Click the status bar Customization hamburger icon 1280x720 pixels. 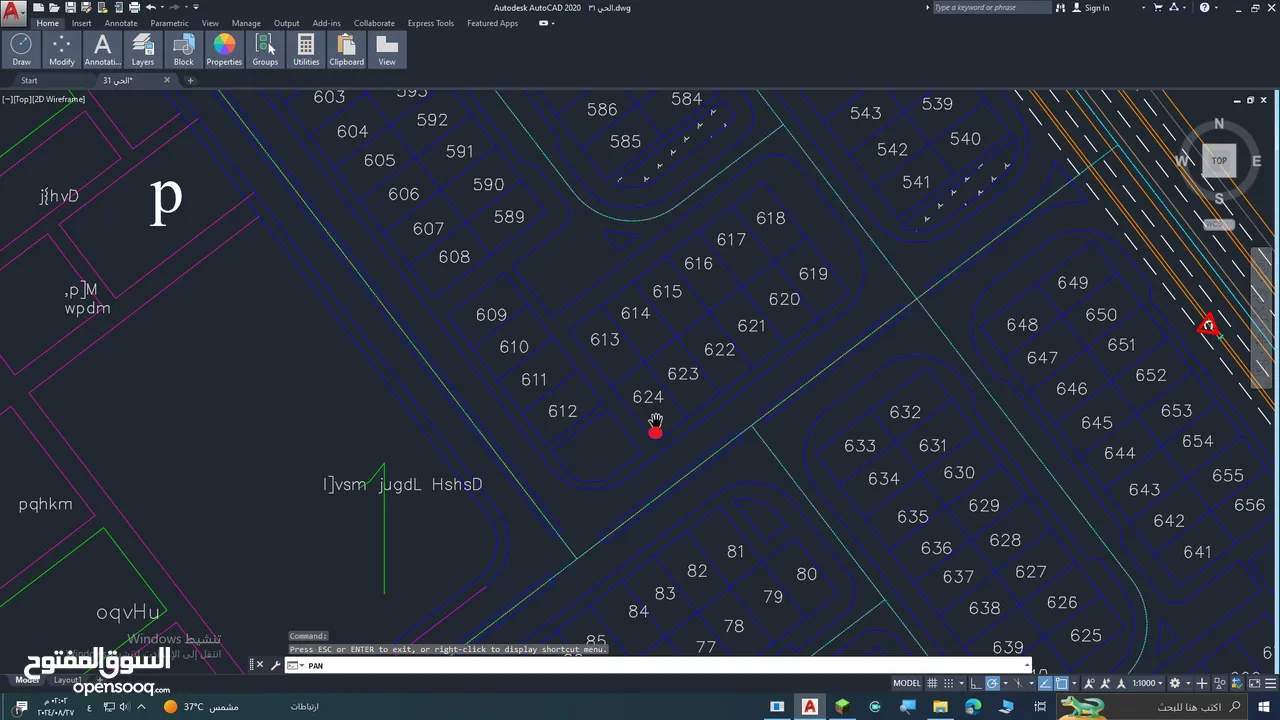click(x=1270, y=683)
